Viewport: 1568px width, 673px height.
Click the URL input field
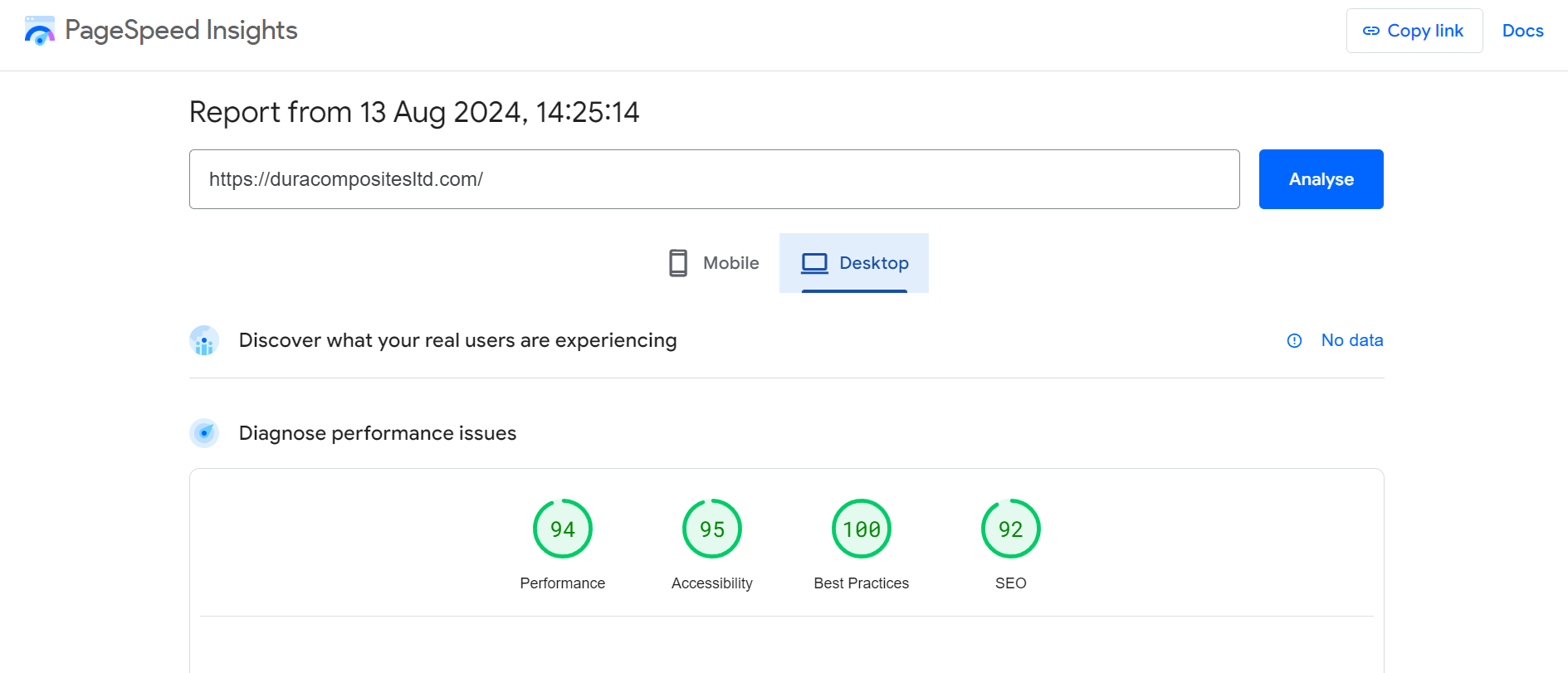(x=715, y=179)
